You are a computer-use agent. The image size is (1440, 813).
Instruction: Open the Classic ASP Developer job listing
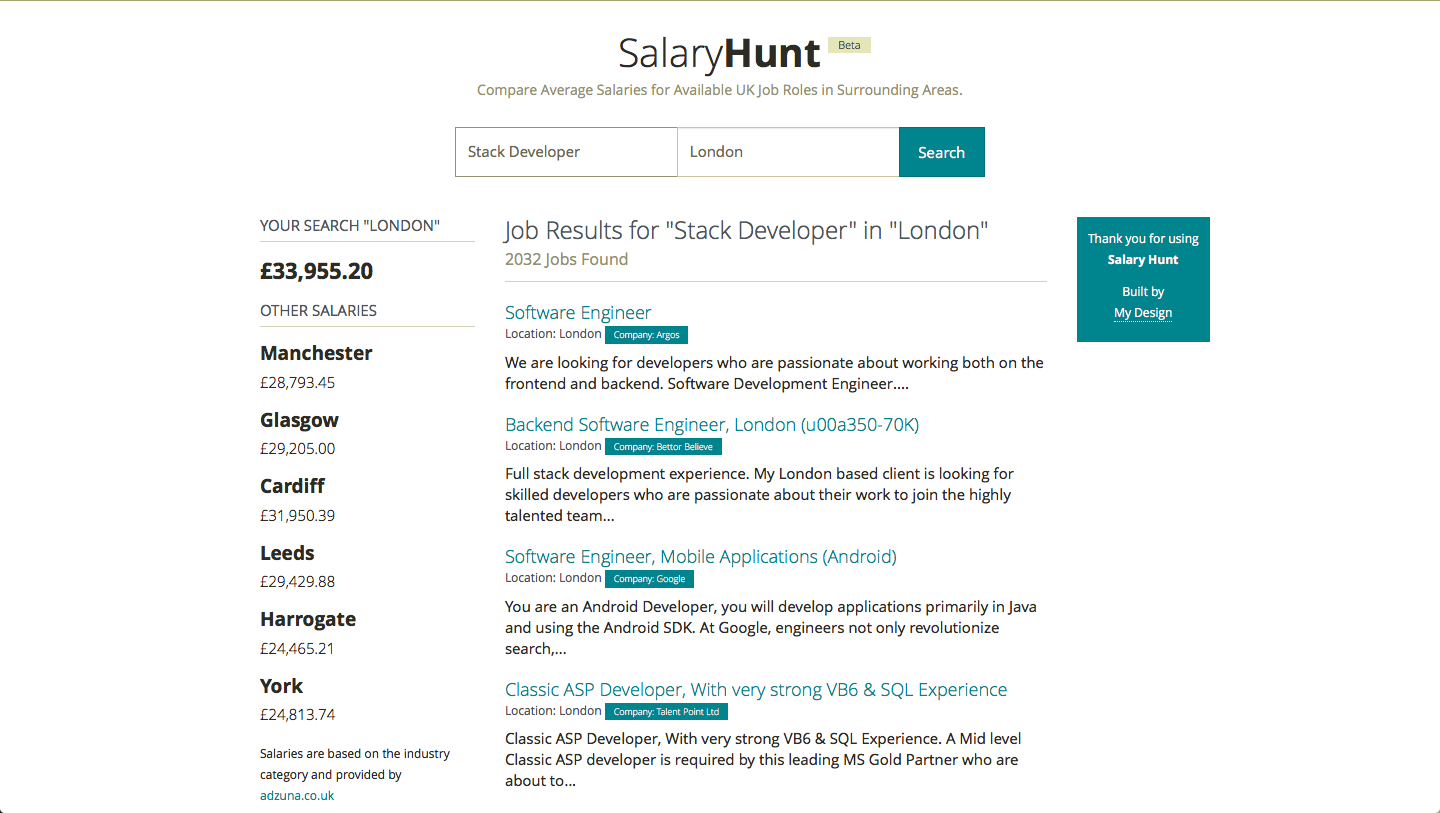[x=756, y=689]
